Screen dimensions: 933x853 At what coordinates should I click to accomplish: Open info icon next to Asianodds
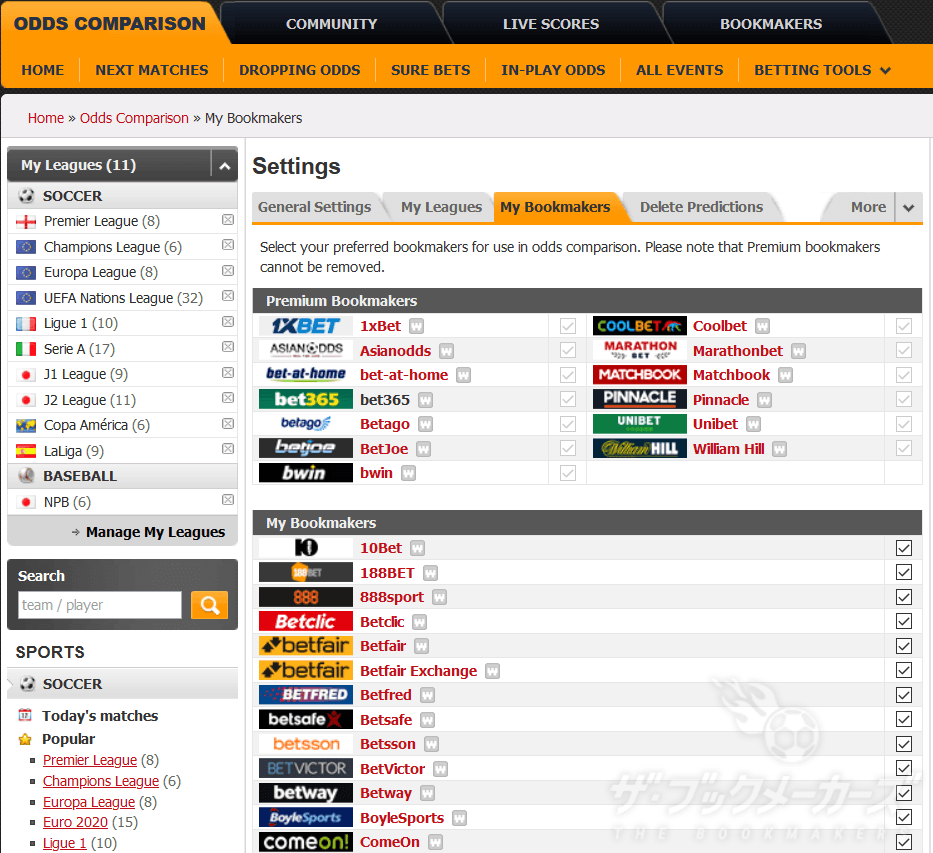446,351
